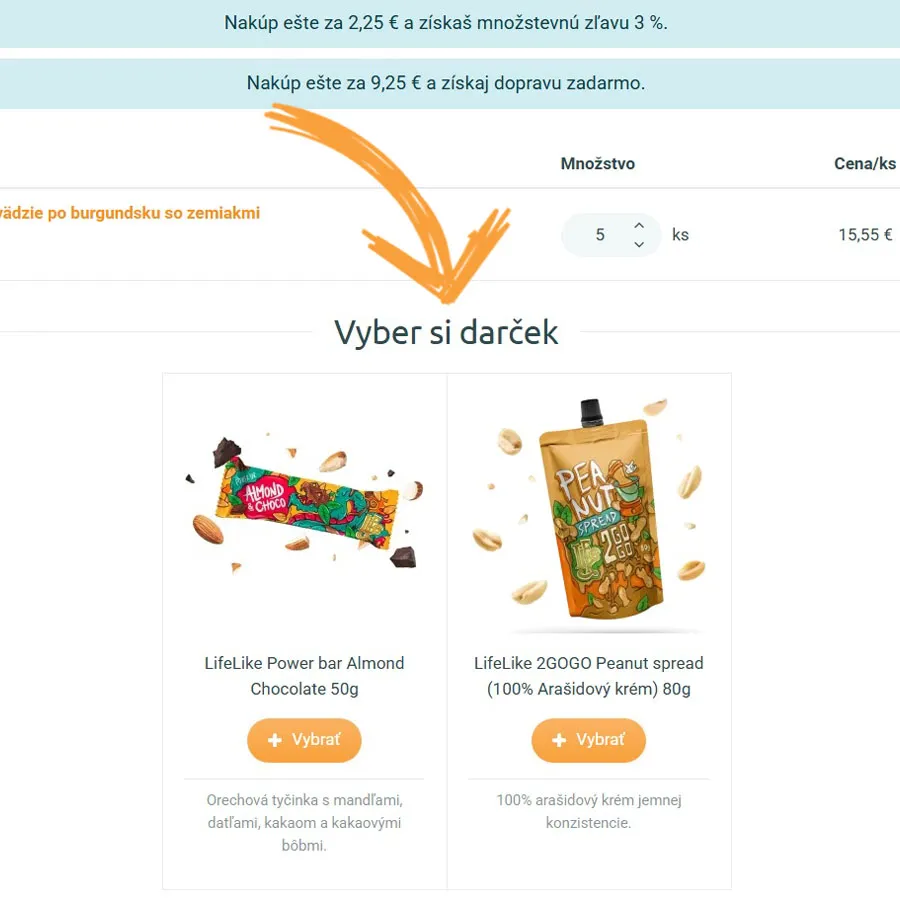Increase quantity with the up arrow
Screen dimensions: 900x900
[x=639, y=226]
